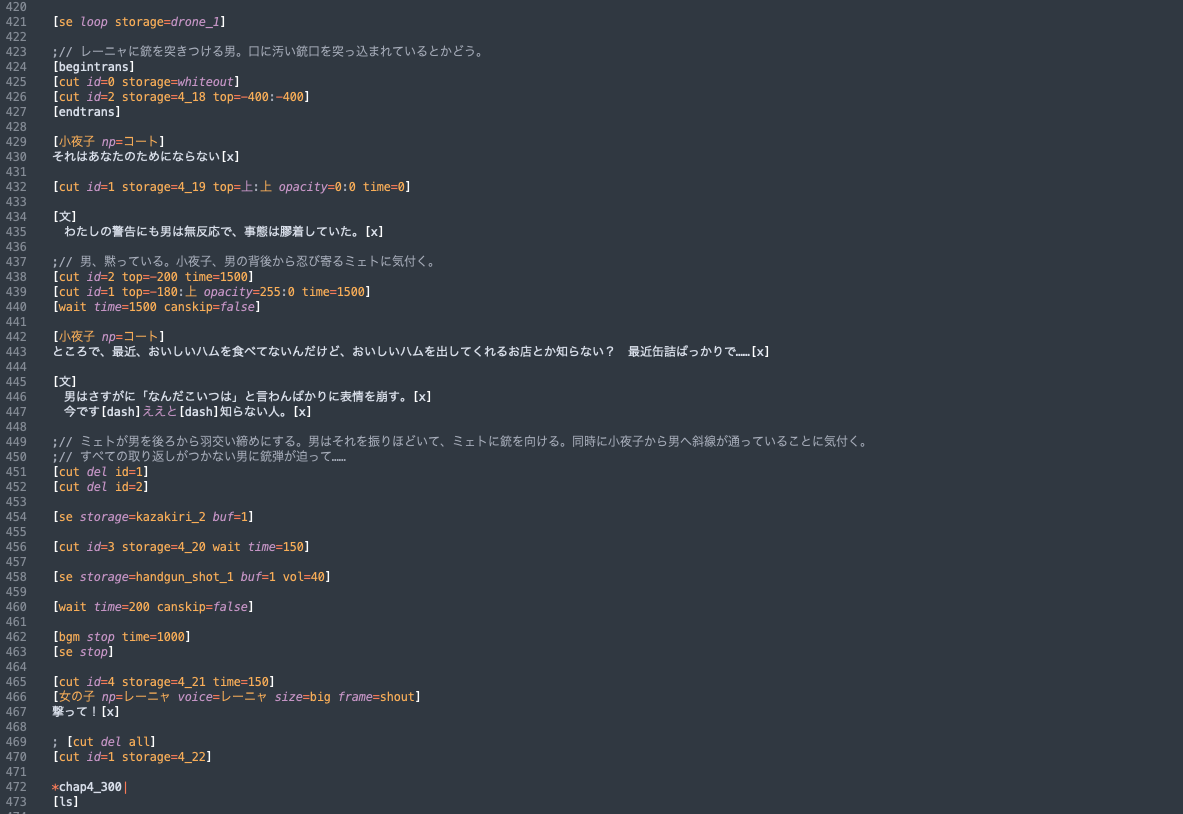1183x814 pixels.
Task: Click line number 421 in the gutter
Action: (x=16, y=22)
